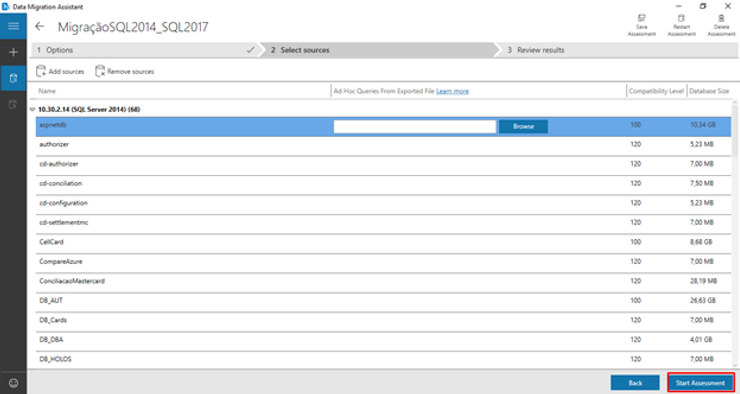The width and height of the screenshot is (740, 394).
Task: Open the migrations icon in sidebar
Action: click(x=13, y=104)
